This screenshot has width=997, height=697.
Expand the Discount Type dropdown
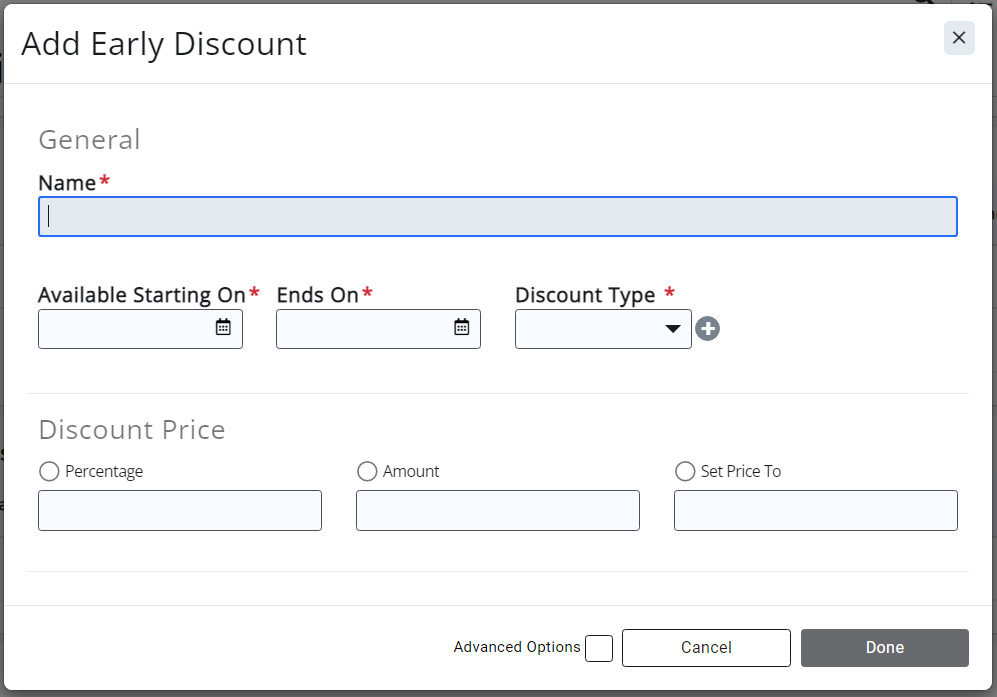[603, 329]
